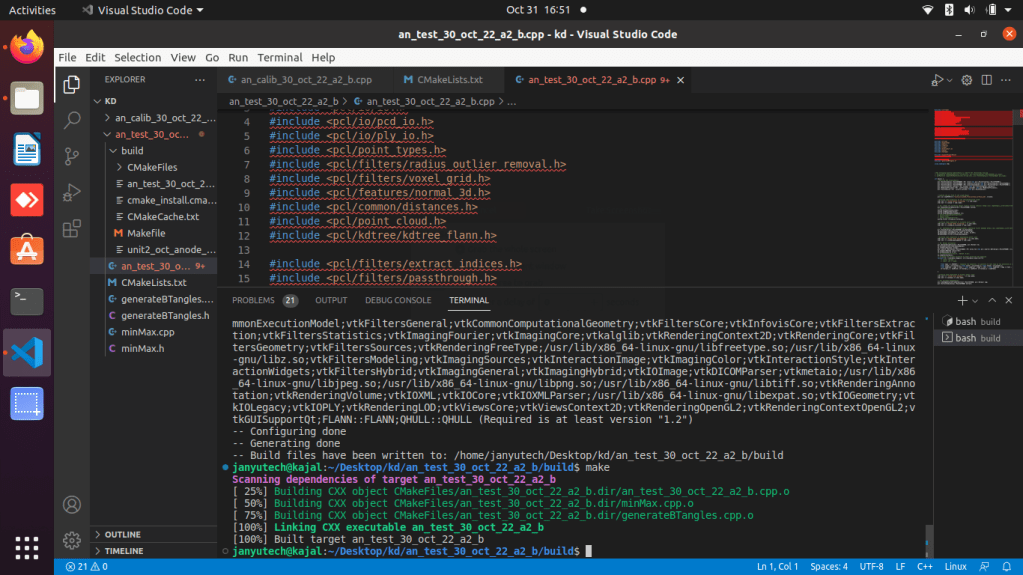The height and width of the screenshot is (575, 1023).
Task: Click the new terminal plus icon
Action: click(x=962, y=300)
